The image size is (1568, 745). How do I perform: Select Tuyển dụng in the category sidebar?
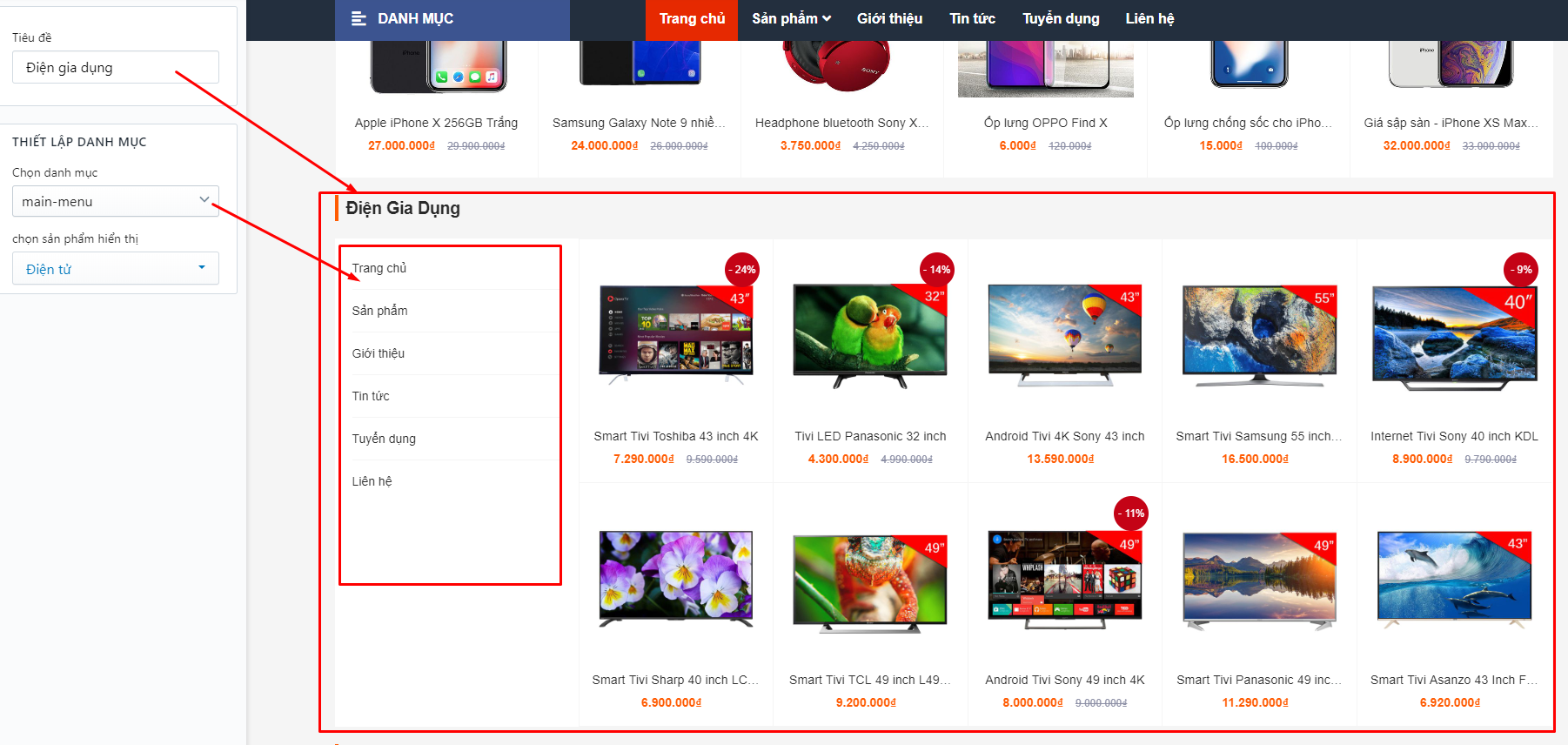pos(384,439)
